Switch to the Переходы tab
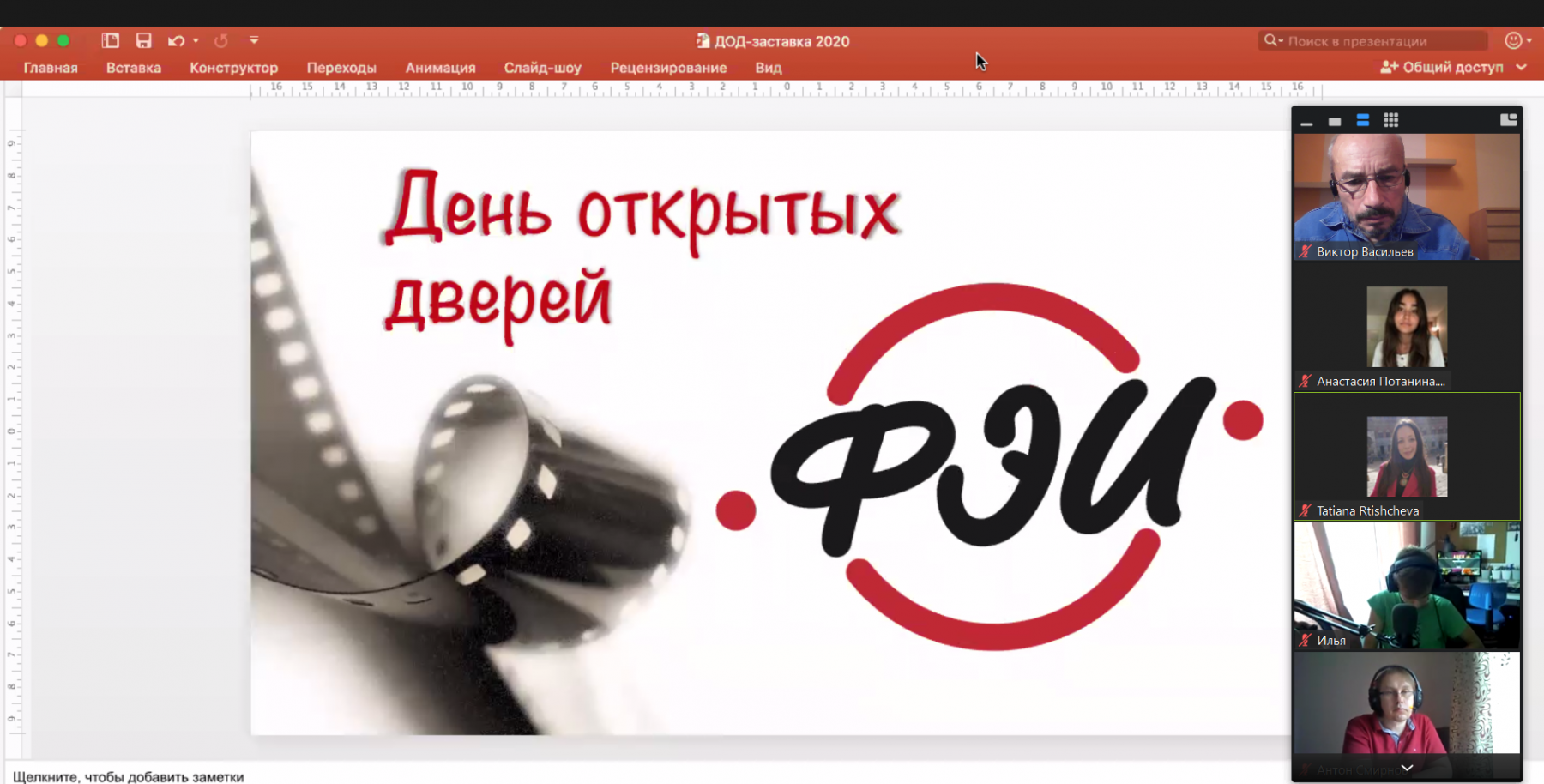This screenshot has height=784, width=1544. (x=341, y=68)
